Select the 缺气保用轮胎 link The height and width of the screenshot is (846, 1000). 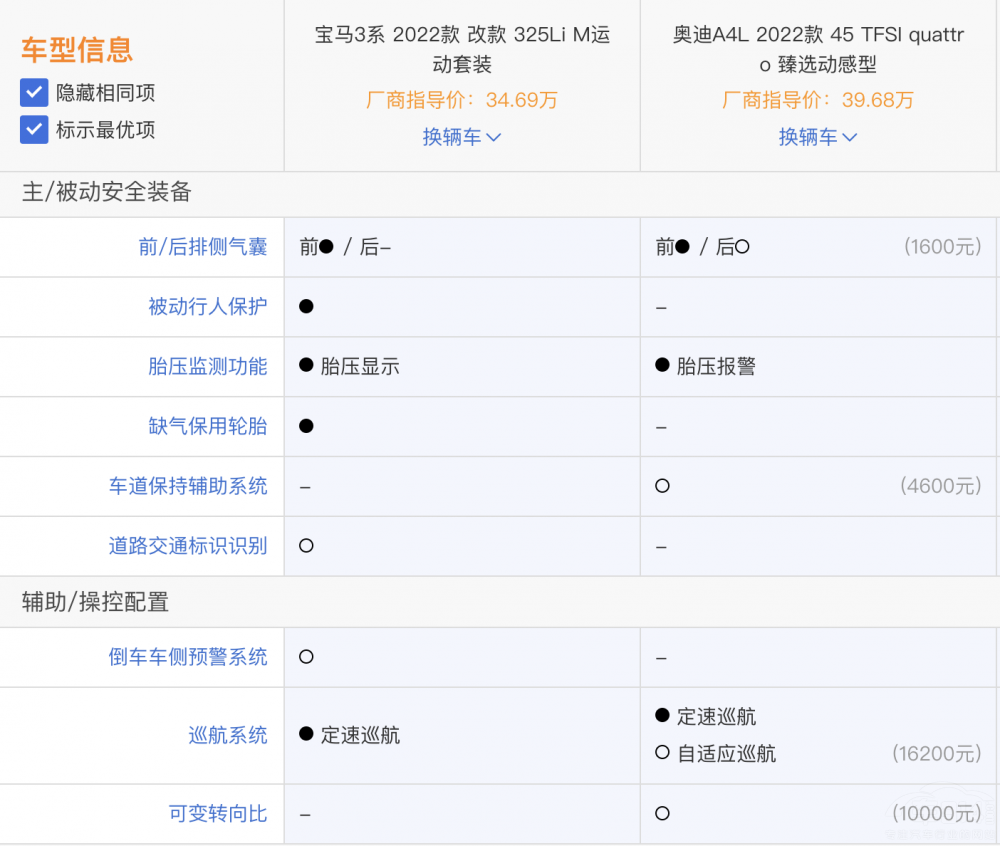(208, 426)
